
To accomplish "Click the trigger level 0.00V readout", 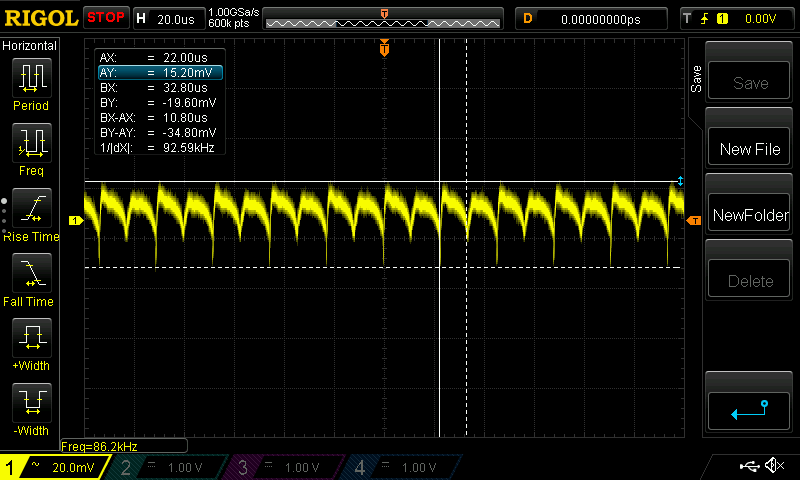I will pos(760,19).
